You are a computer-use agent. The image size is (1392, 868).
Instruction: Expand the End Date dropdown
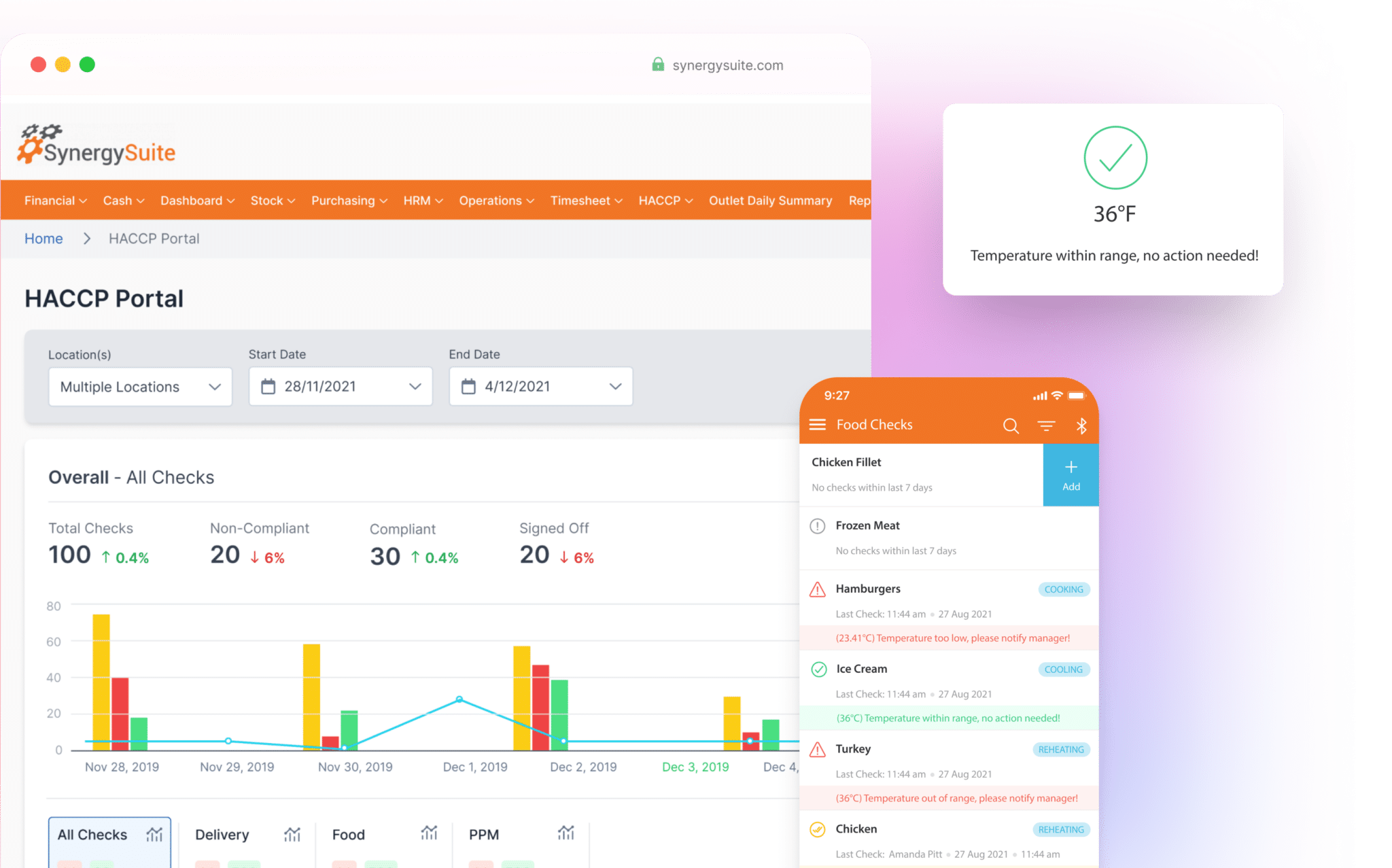616,386
